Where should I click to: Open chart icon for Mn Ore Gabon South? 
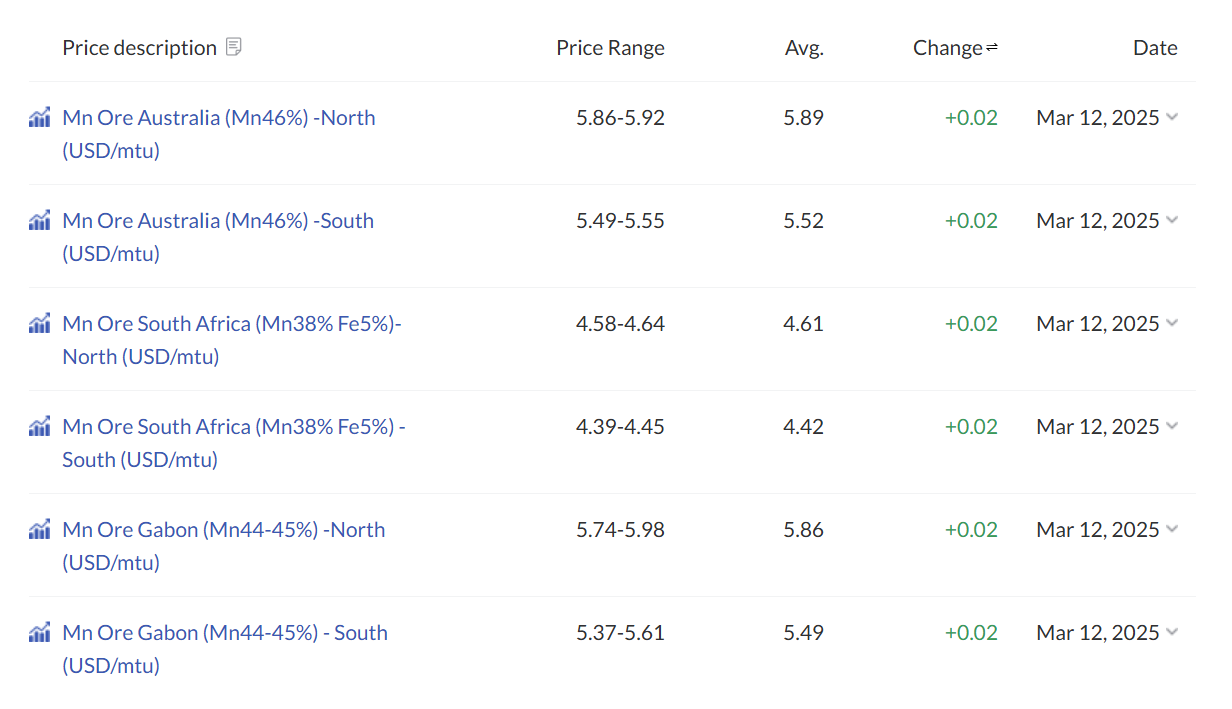pos(39,633)
